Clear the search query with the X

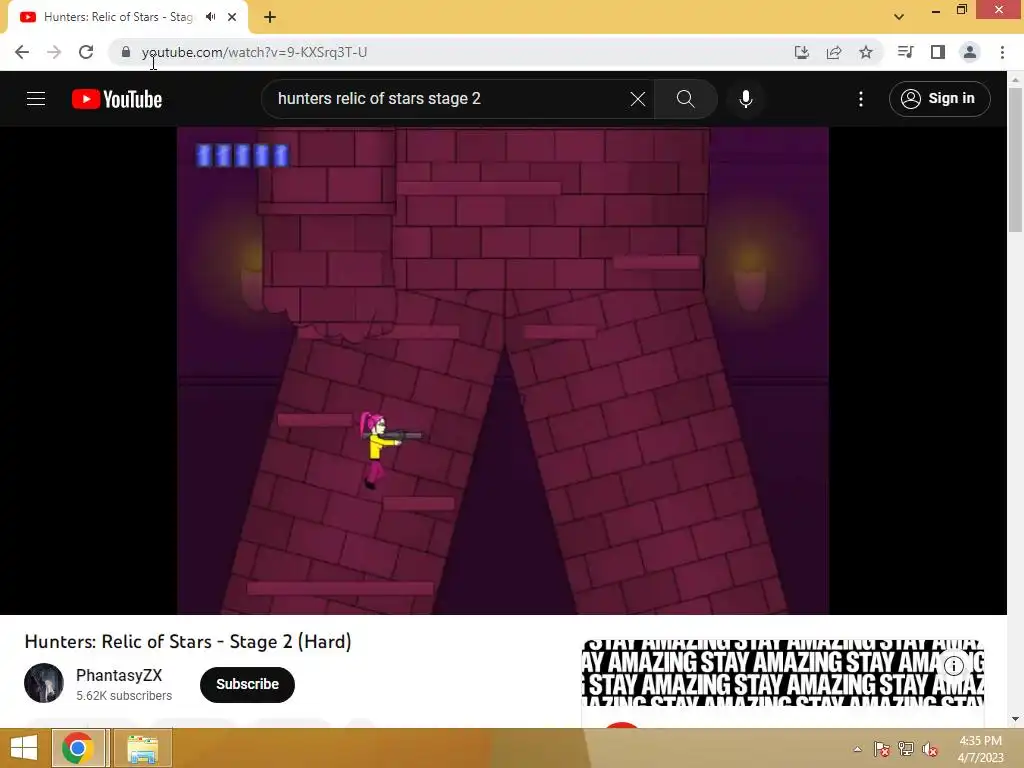[x=637, y=99]
